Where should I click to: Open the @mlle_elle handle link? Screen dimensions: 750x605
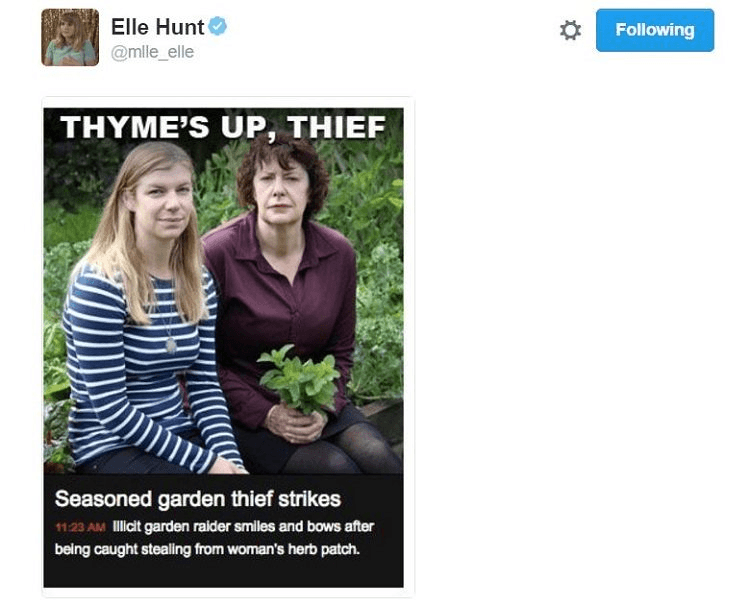coord(152,52)
